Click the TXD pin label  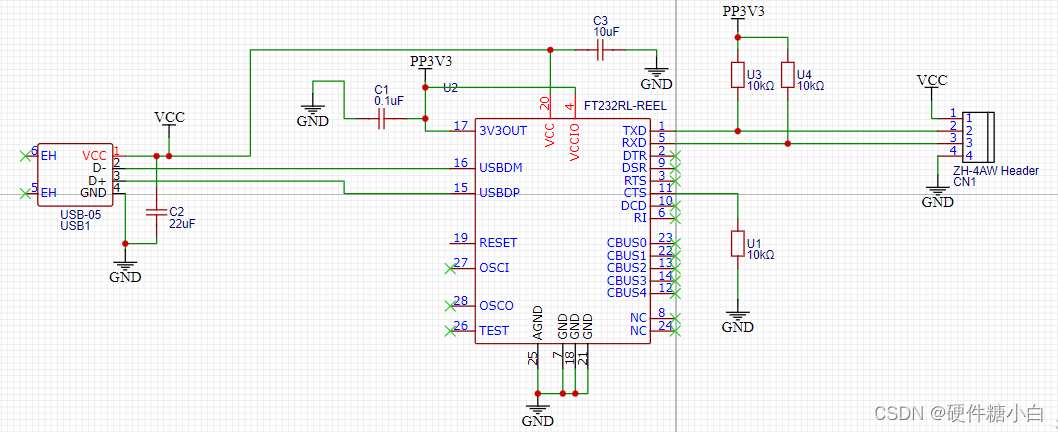pyautogui.click(x=634, y=130)
